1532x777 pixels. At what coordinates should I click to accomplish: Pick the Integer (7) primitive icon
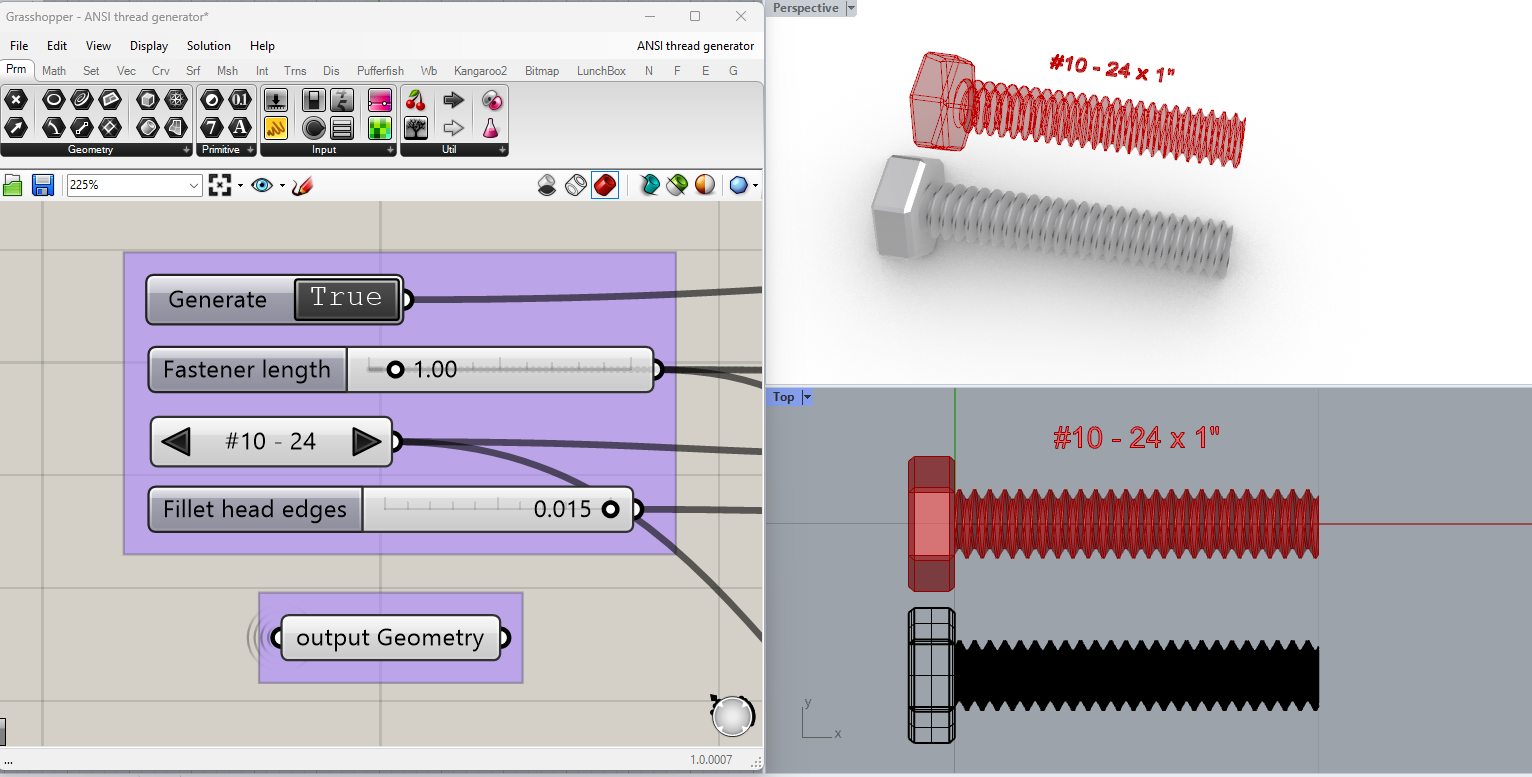coord(212,127)
